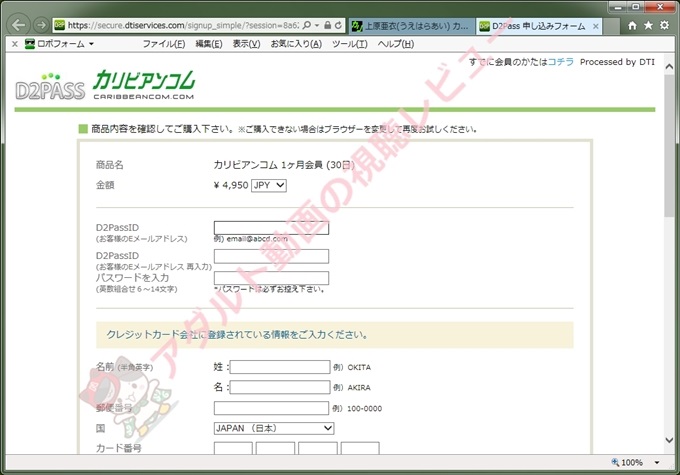The image size is (680, 475).
Task: Click the first カード番号 box
Action: tap(233, 448)
